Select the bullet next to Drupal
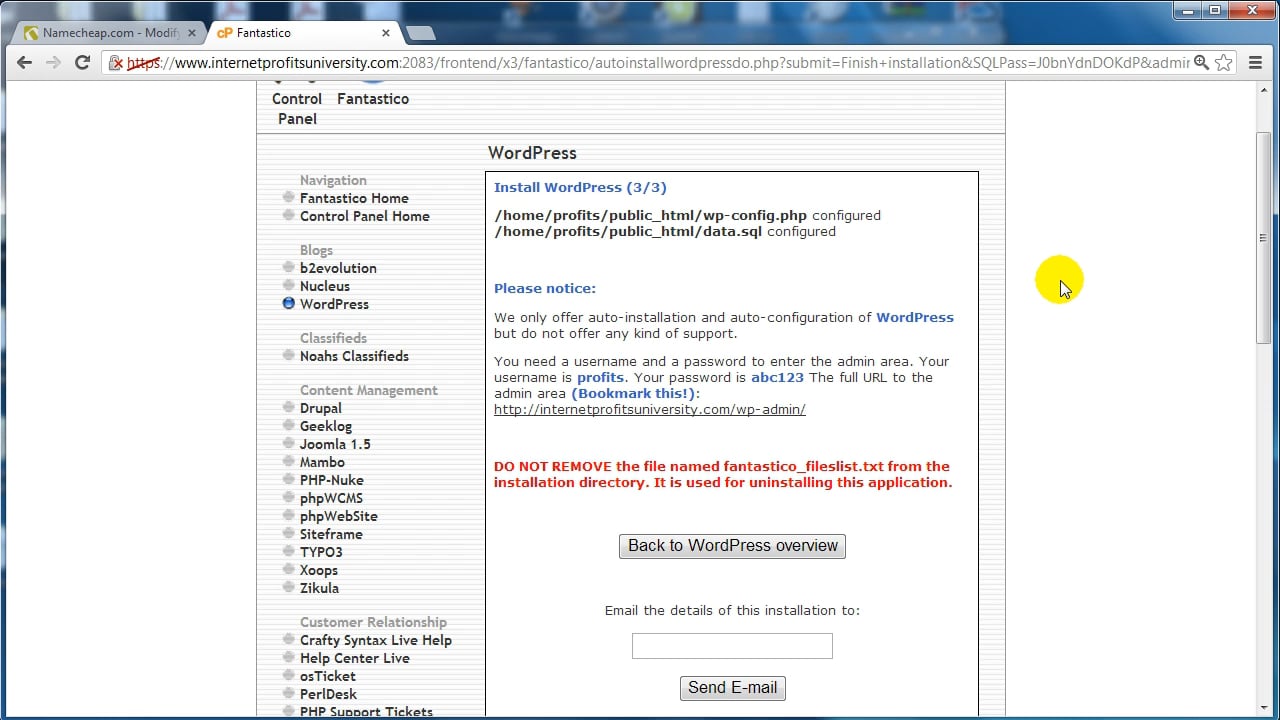 (288, 408)
